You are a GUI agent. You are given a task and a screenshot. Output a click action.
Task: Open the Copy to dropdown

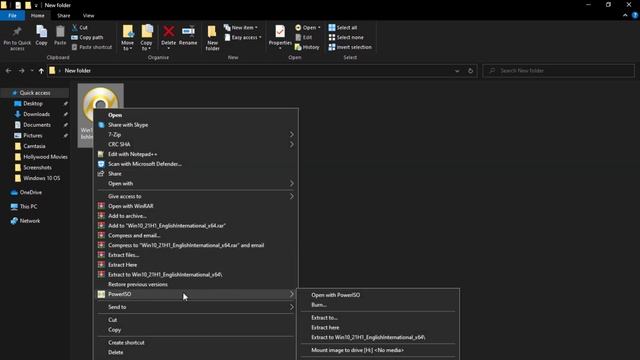click(146, 46)
